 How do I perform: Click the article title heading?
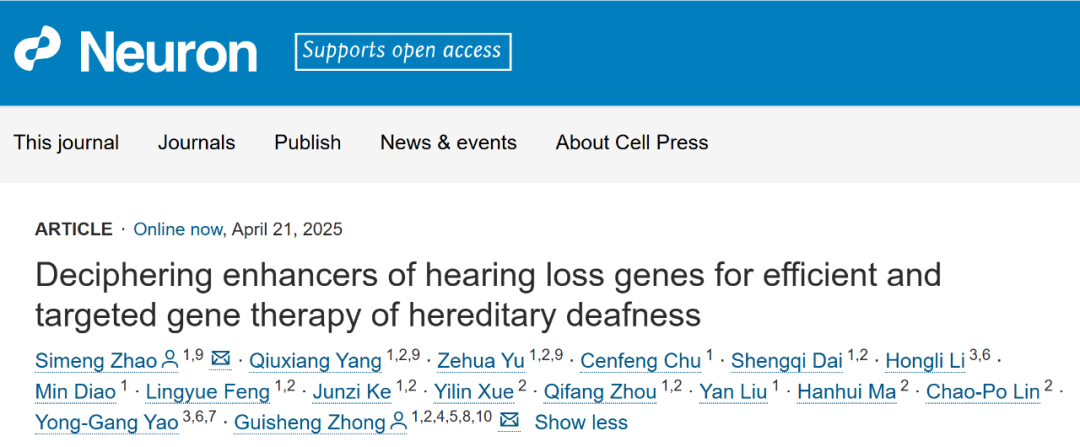click(x=488, y=294)
